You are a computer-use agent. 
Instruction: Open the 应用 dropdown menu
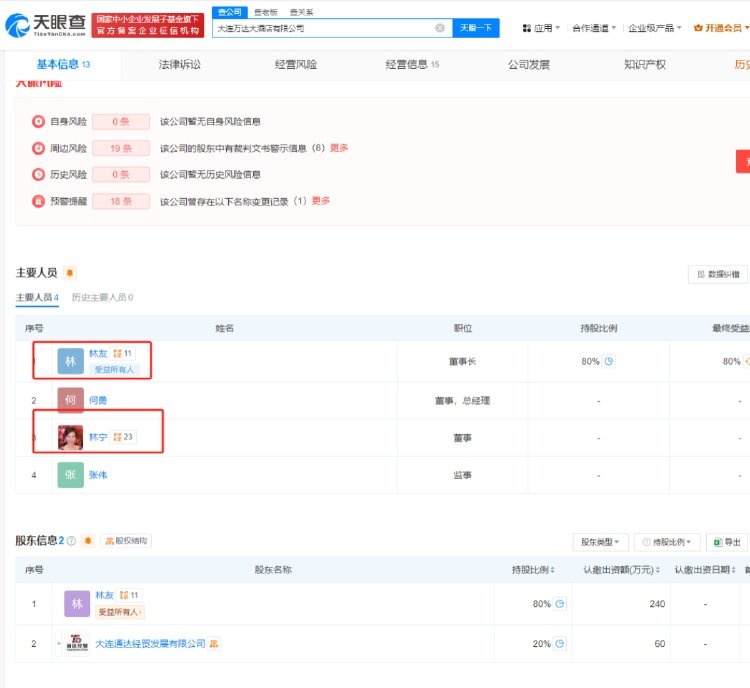click(541, 28)
